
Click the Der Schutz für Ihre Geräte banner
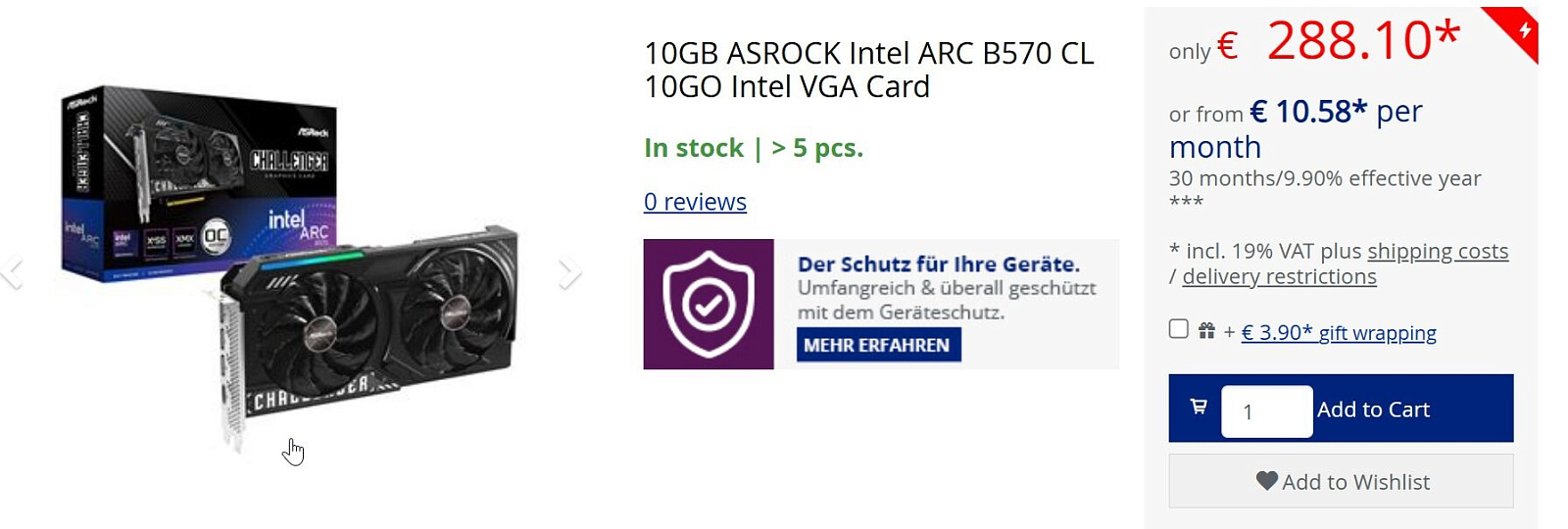tap(881, 304)
